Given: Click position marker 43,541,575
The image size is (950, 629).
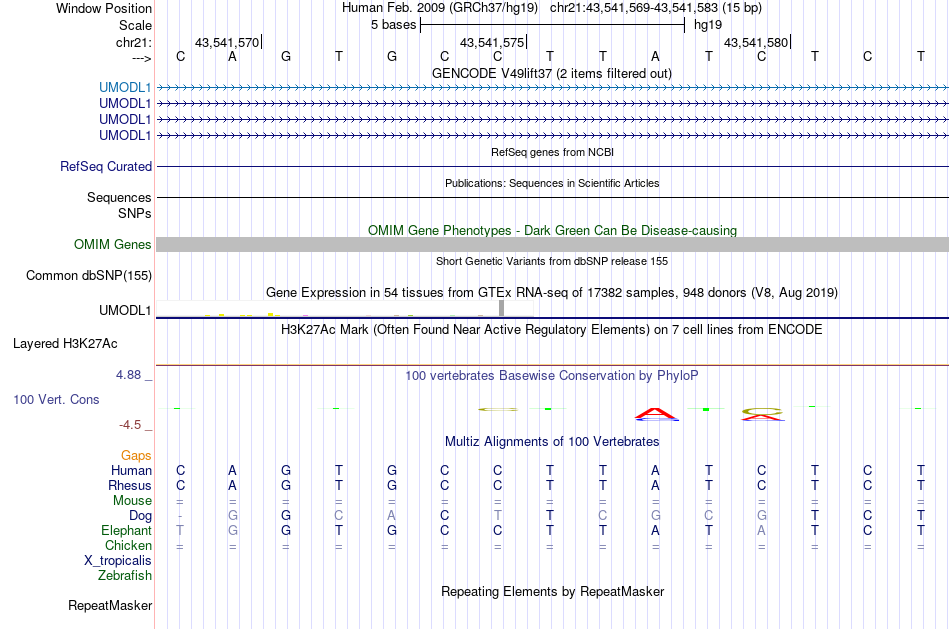Looking at the screenshot, I should point(492,42).
